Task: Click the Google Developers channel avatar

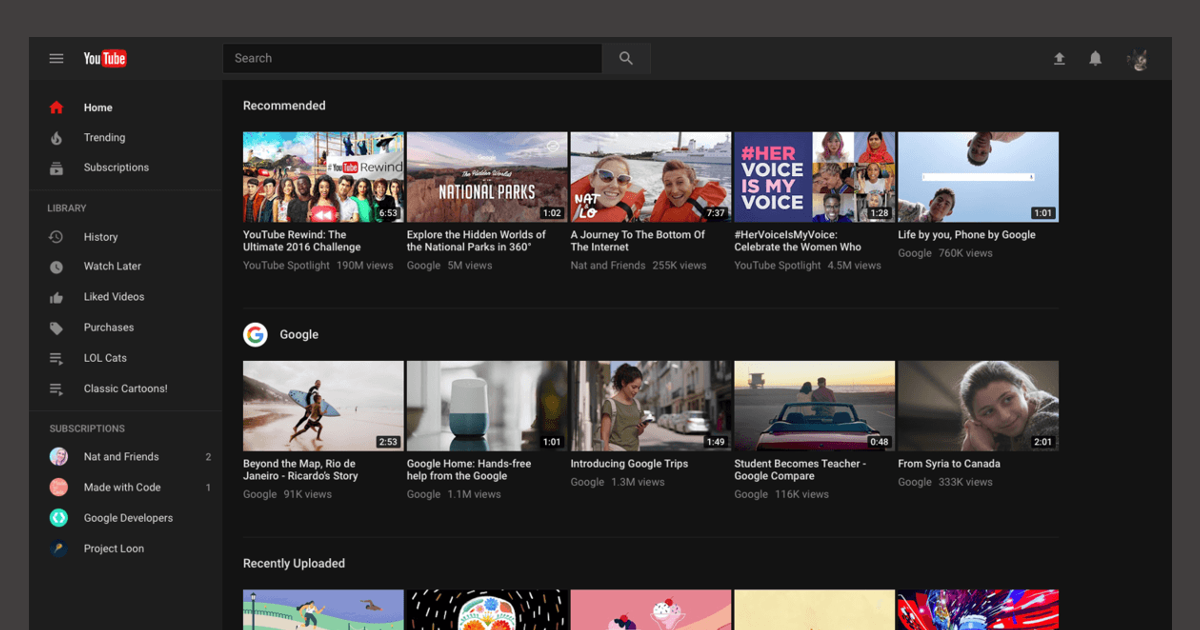Action: click(59, 518)
